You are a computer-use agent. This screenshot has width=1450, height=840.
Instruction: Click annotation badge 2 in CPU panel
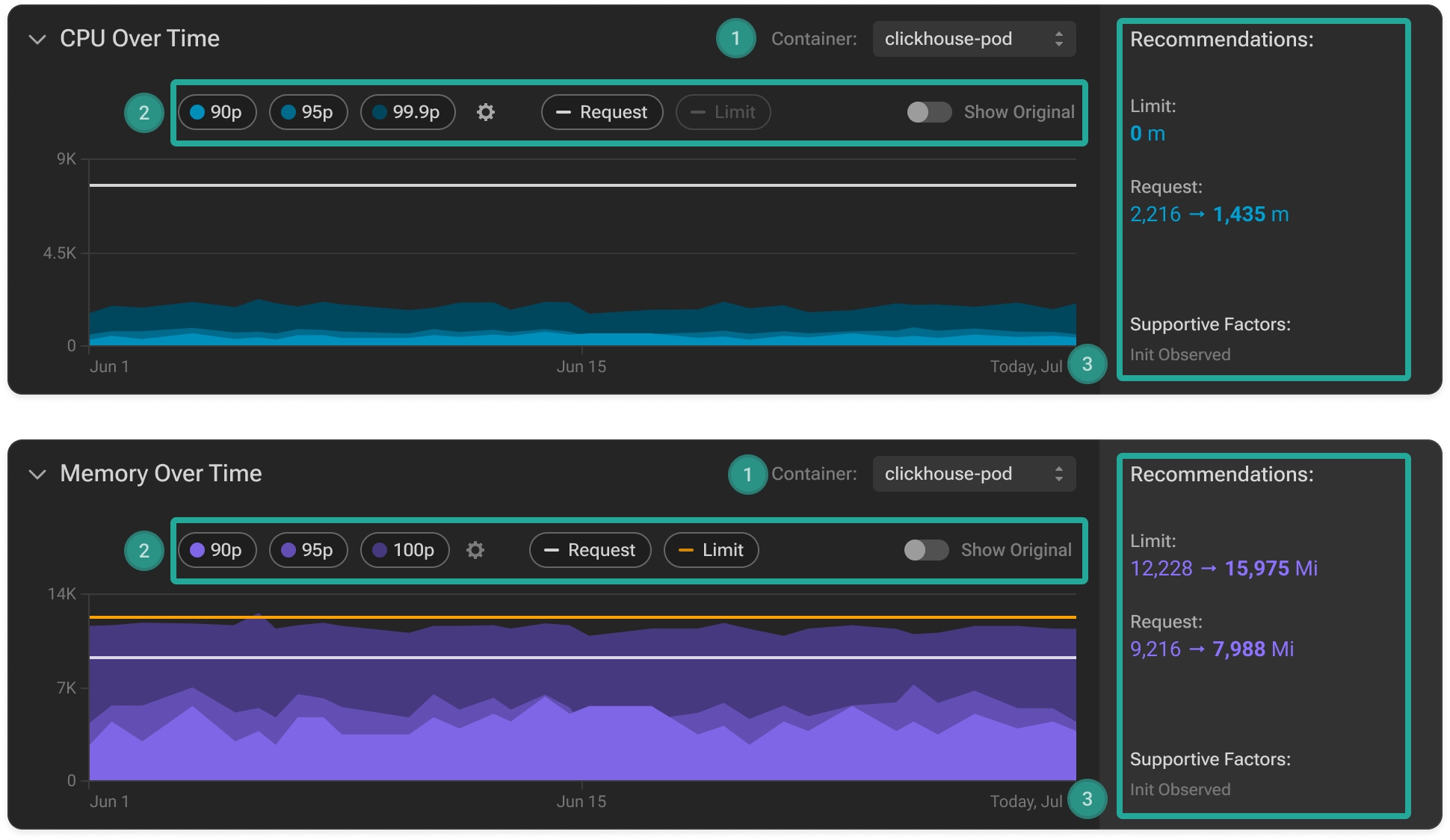click(144, 113)
